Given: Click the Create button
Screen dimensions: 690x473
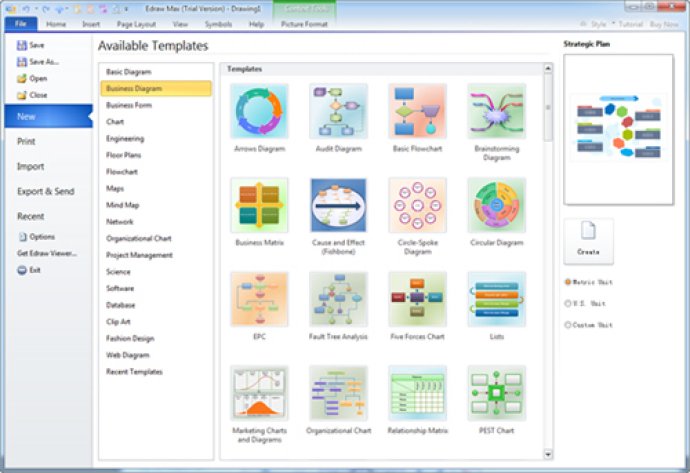Looking at the screenshot, I should 588,241.
